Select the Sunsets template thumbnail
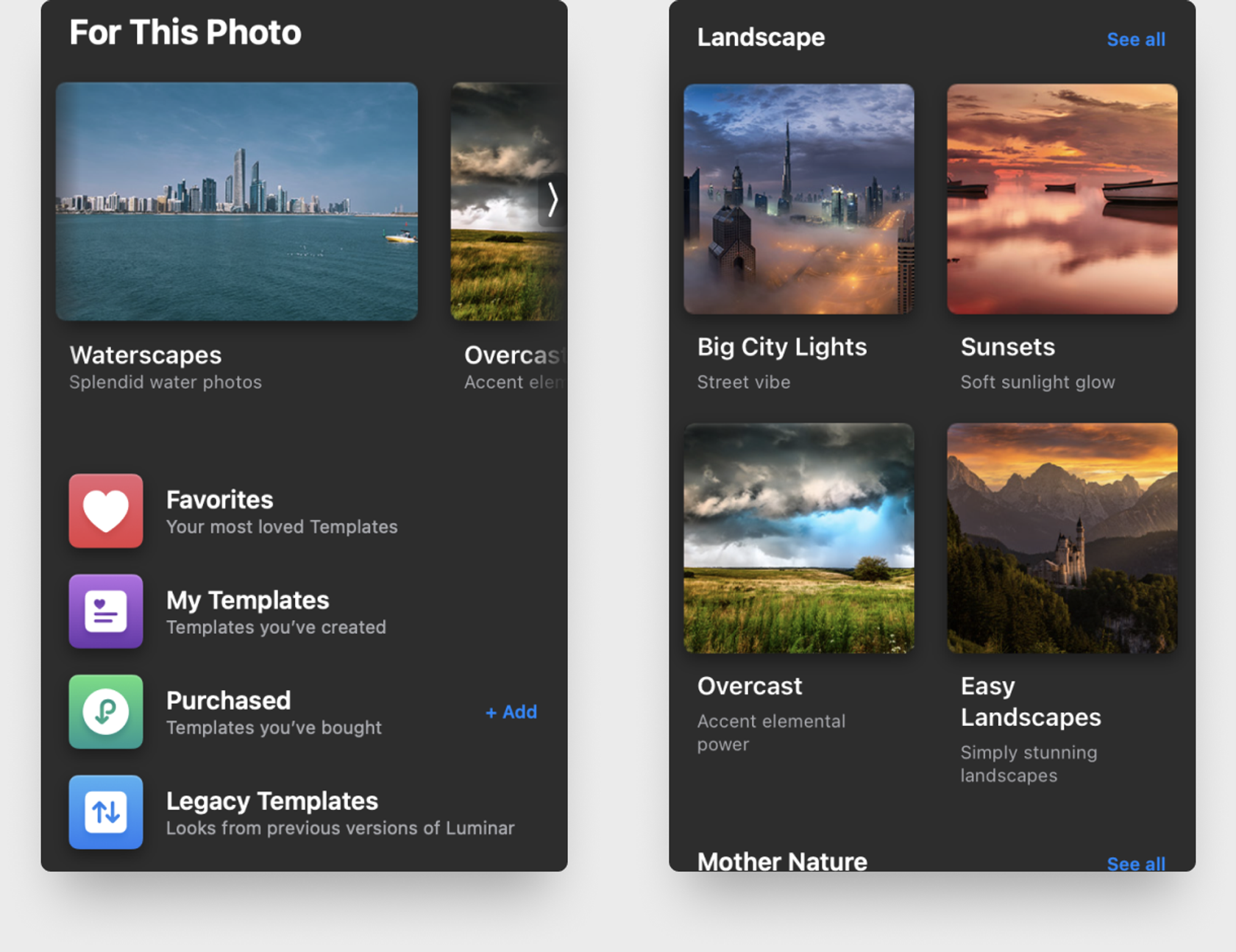1236x952 pixels. [x=1061, y=199]
